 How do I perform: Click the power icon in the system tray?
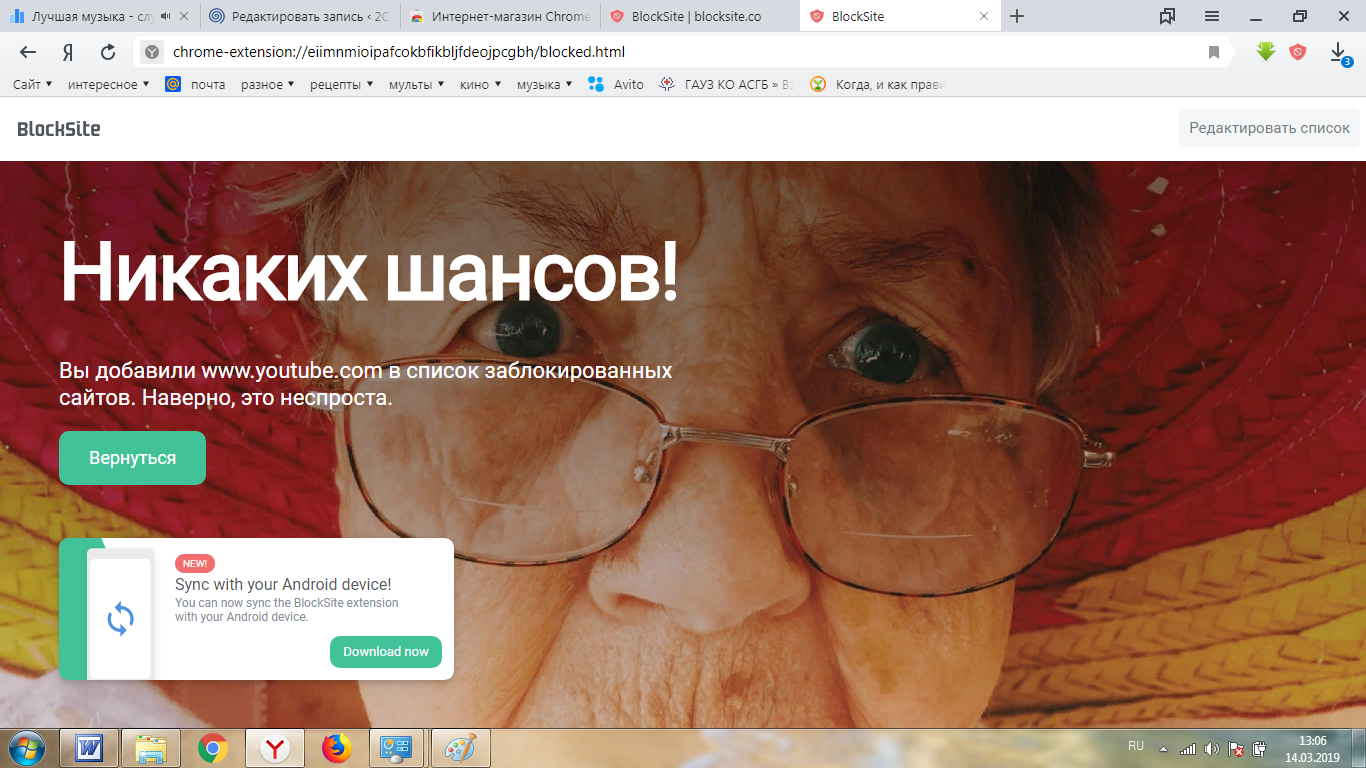pos(1260,748)
